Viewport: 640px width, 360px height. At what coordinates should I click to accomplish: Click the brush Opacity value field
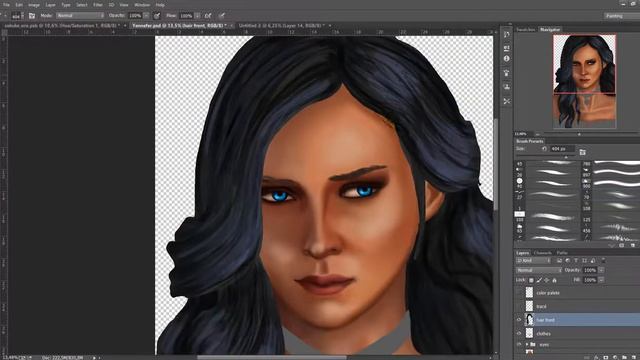pyautogui.click(x=135, y=16)
